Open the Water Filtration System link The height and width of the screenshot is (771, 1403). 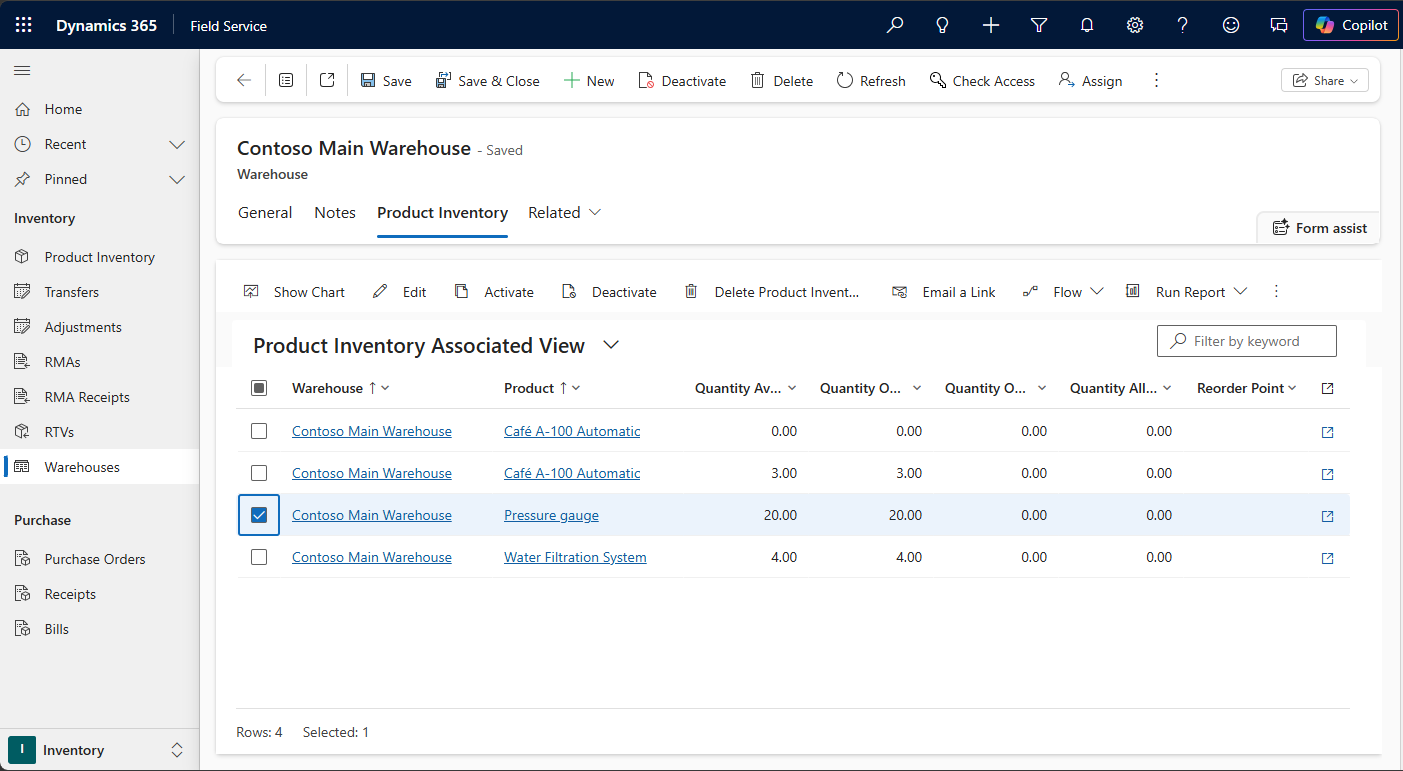click(x=575, y=557)
